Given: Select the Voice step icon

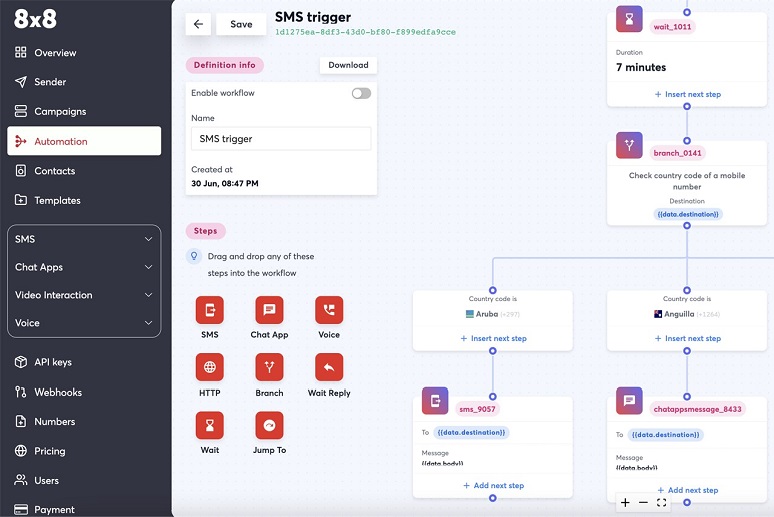Looking at the screenshot, I should pos(329,310).
